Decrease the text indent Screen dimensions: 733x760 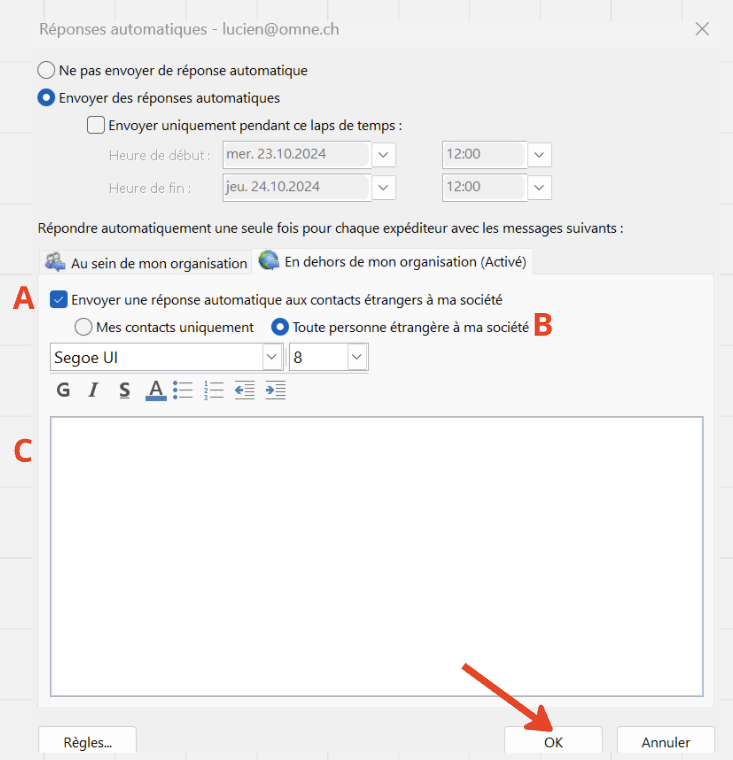(x=245, y=390)
